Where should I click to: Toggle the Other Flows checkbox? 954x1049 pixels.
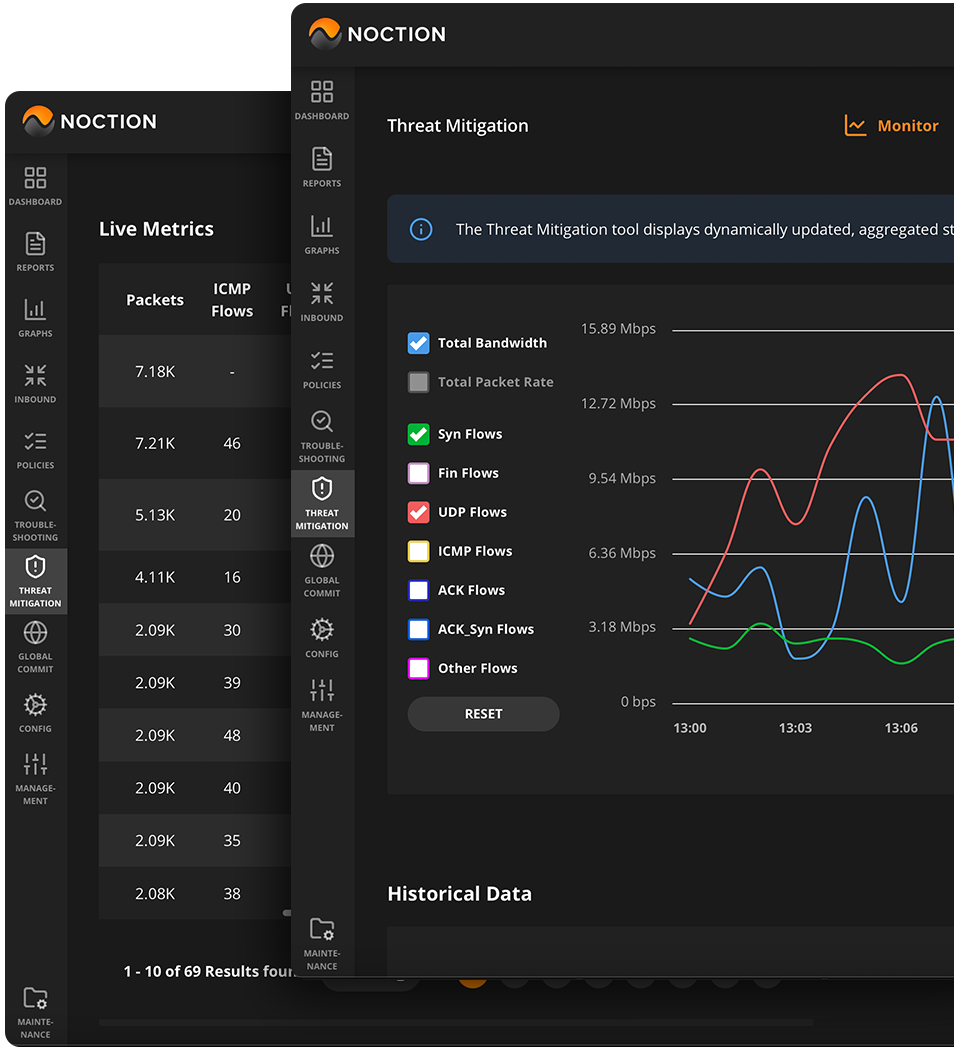click(418, 668)
